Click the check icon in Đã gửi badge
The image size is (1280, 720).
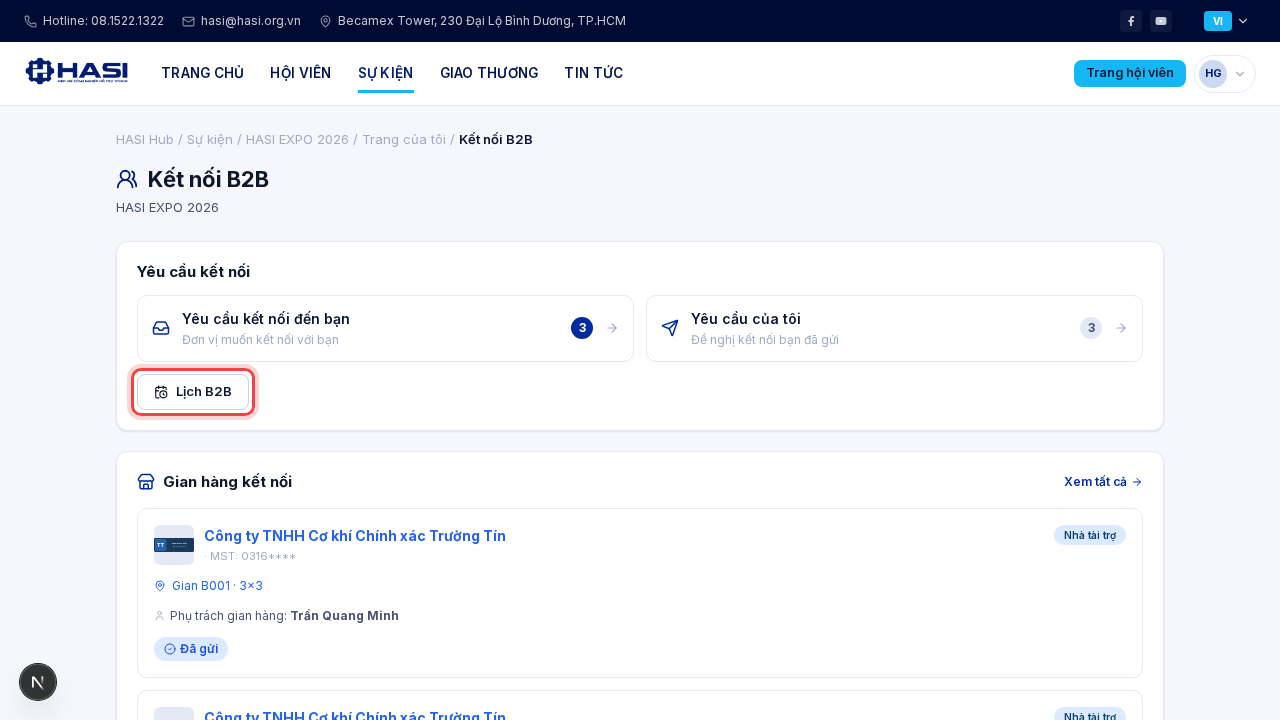point(170,649)
